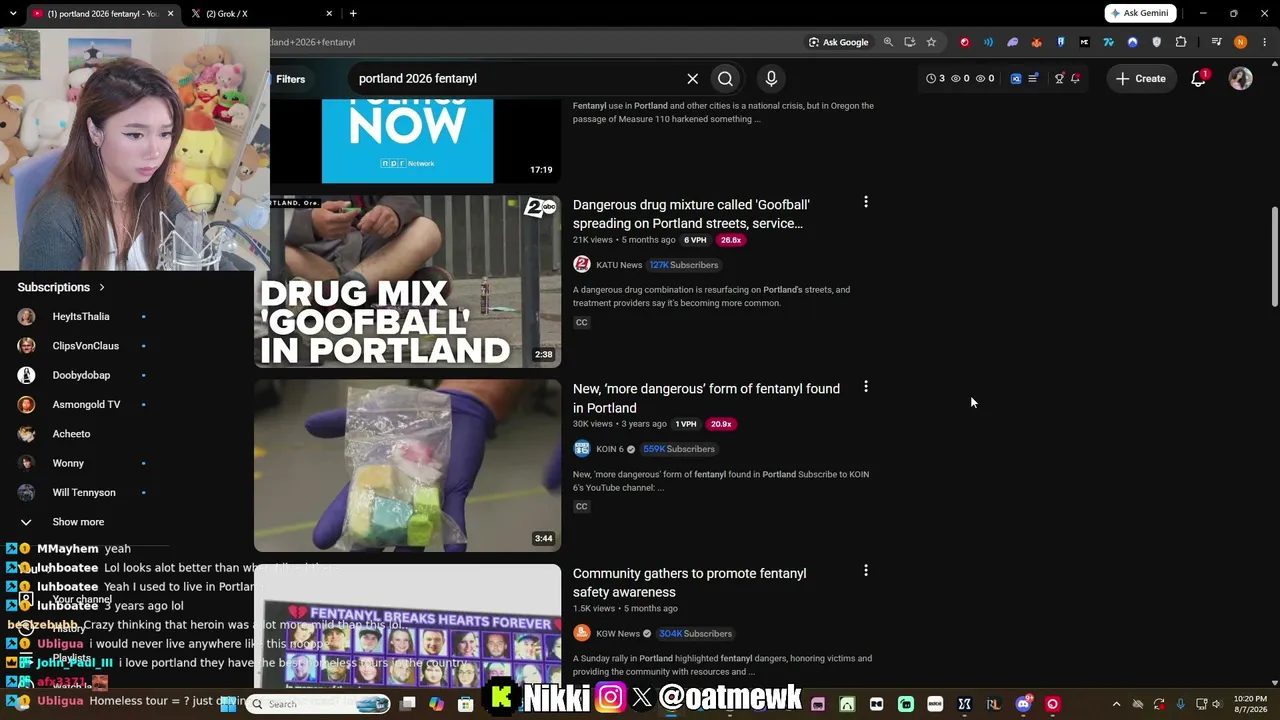This screenshot has width=1280, height=720.
Task: Open the Will Tennyson subscription
Action: point(84,493)
